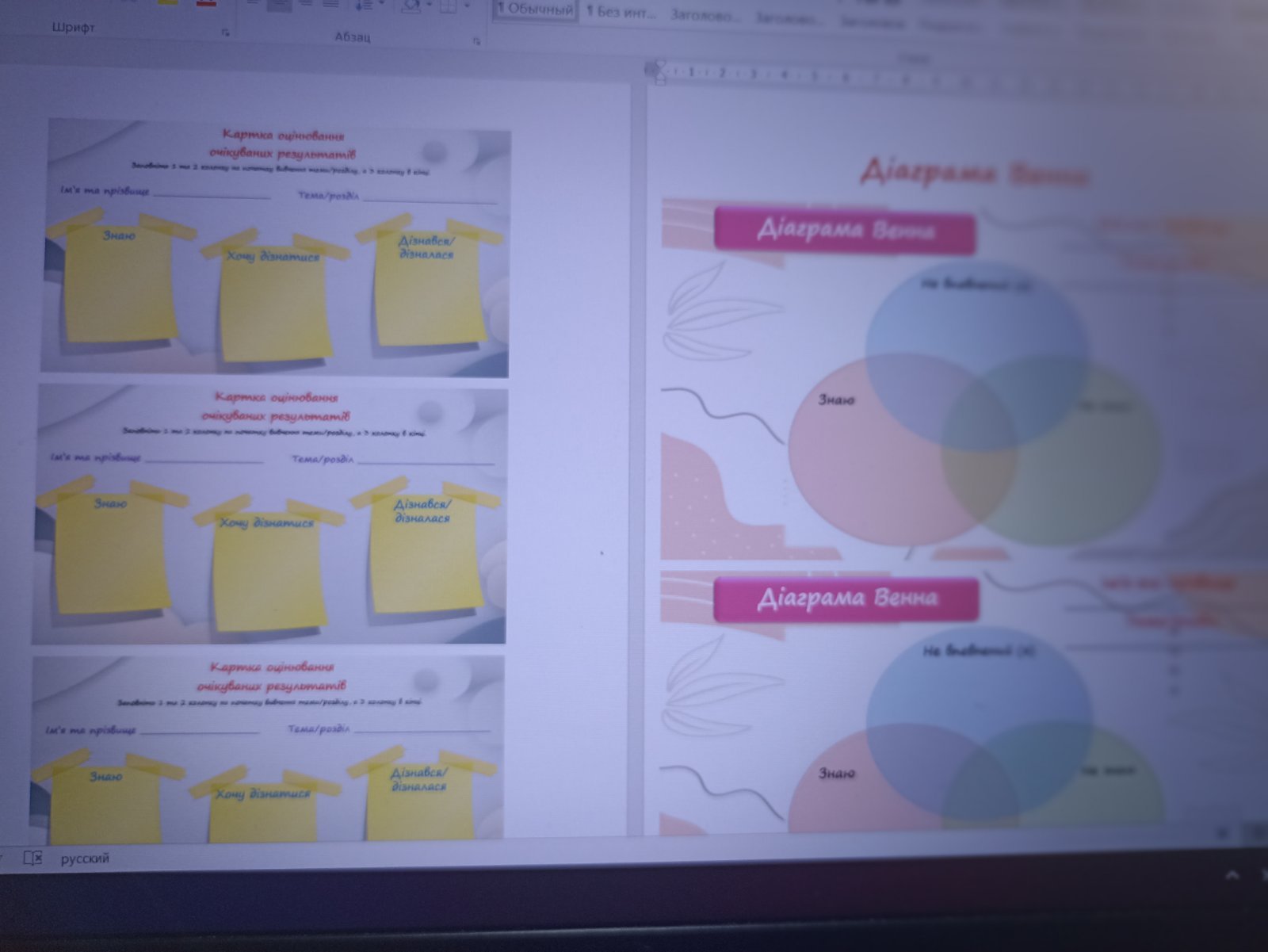The image size is (1268, 952).
Task: Apply the Без интервала style
Action: [621, 12]
